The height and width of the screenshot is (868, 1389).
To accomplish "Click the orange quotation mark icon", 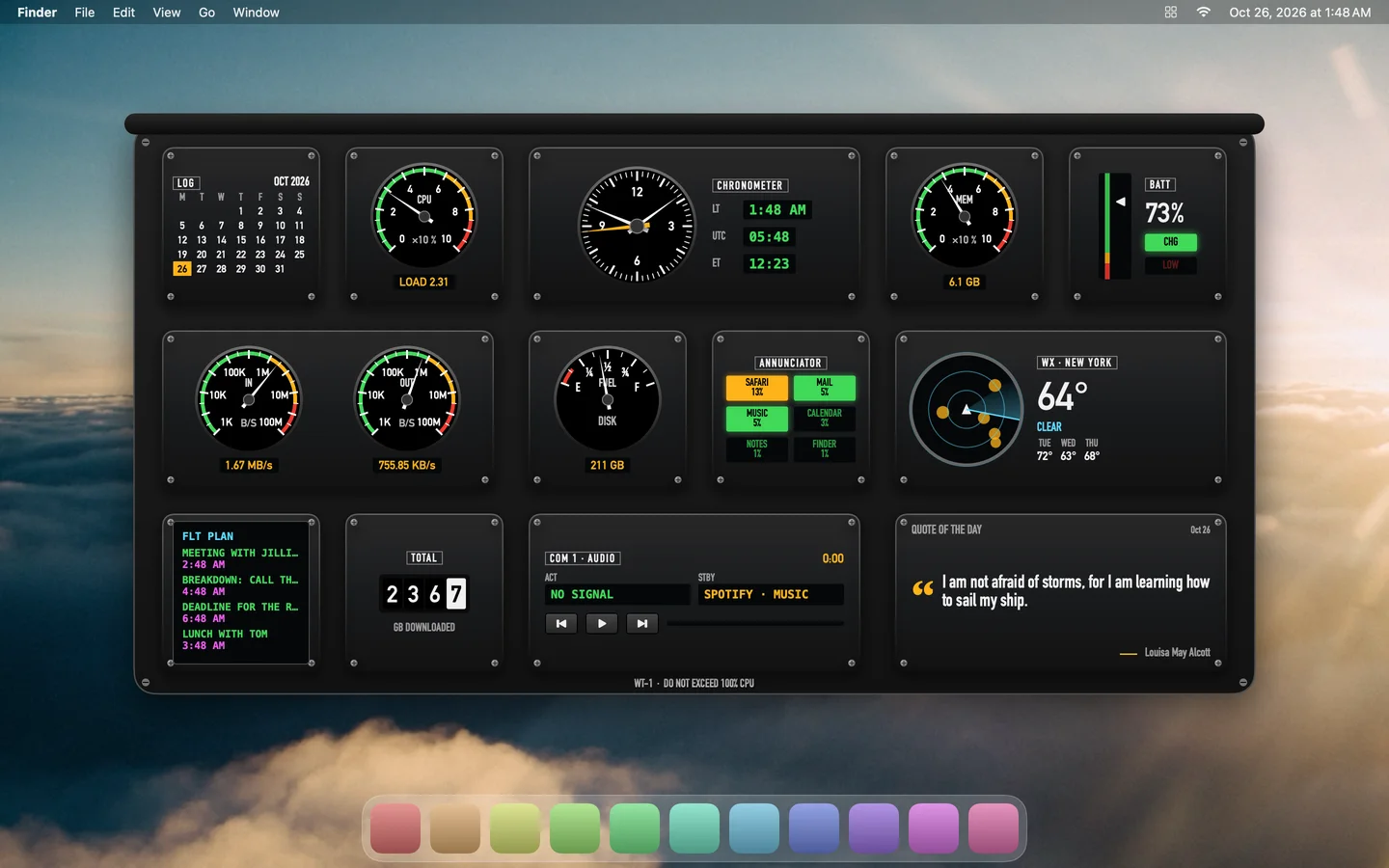I will tap(923, 587).
